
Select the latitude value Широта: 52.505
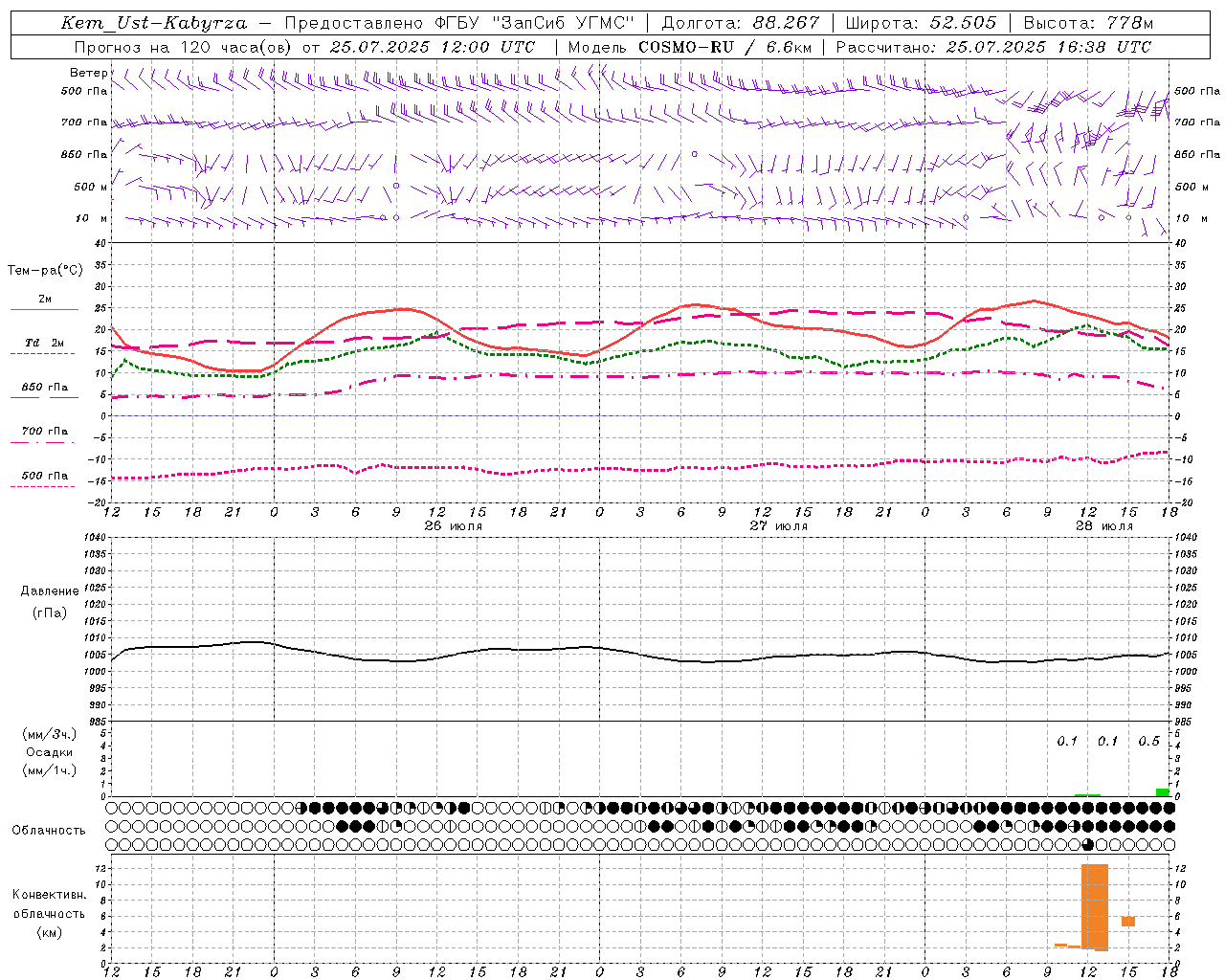(921, 23)
